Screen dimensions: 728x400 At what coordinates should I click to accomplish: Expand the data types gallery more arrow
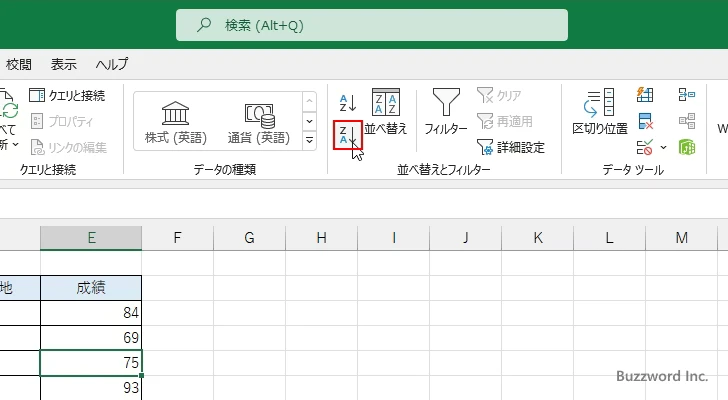309,141
